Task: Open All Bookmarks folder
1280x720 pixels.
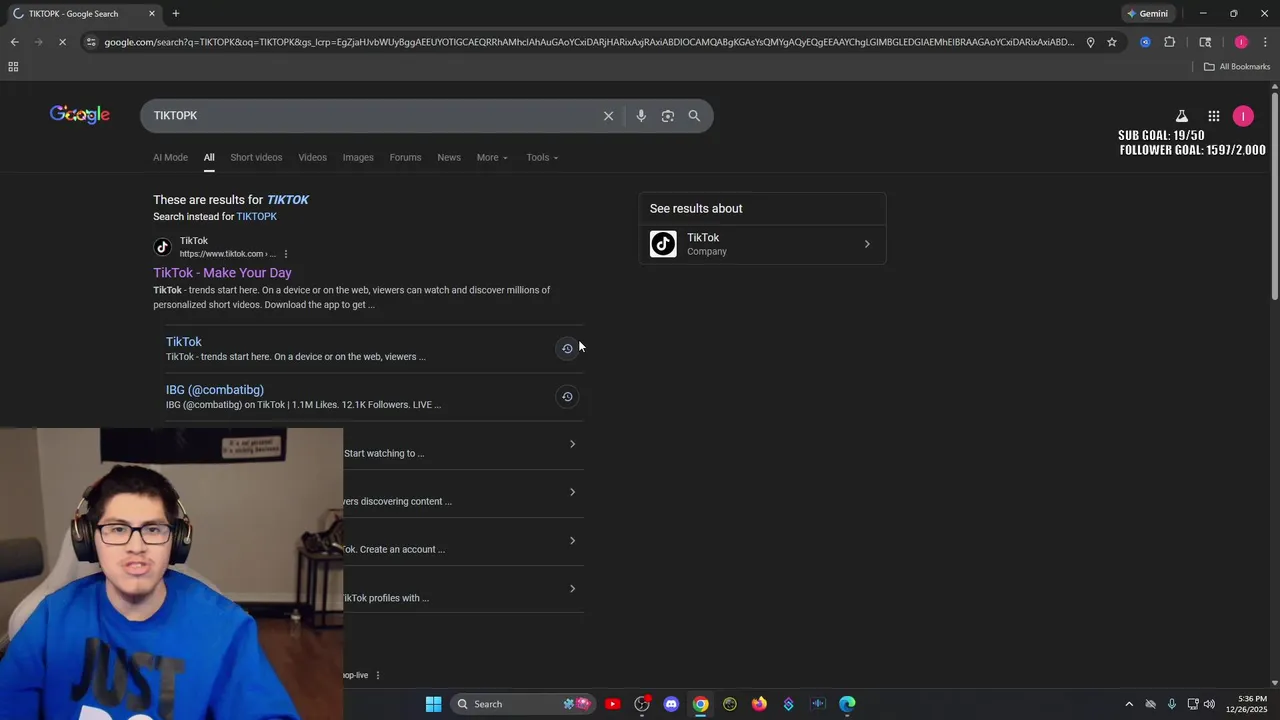Action: click(1237, 67)
